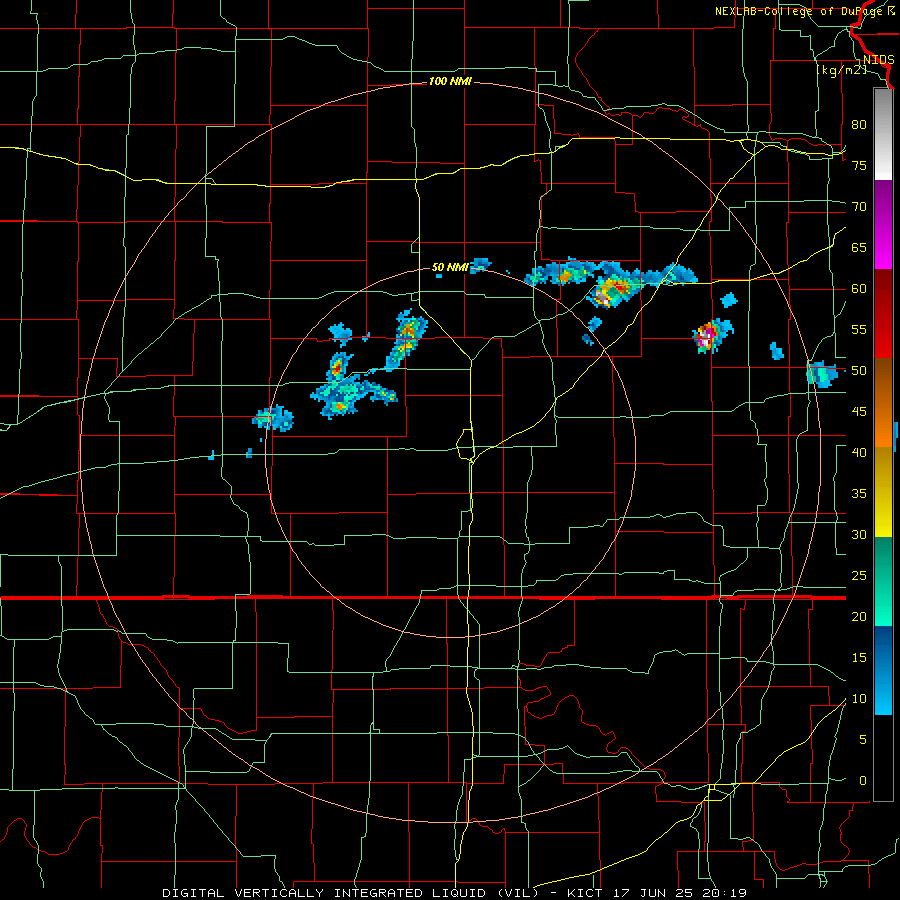The width and height of the screenshot is (900, 900).
Task: Select the green legend segment between 20 and 30
Action: tap(883, 581)
